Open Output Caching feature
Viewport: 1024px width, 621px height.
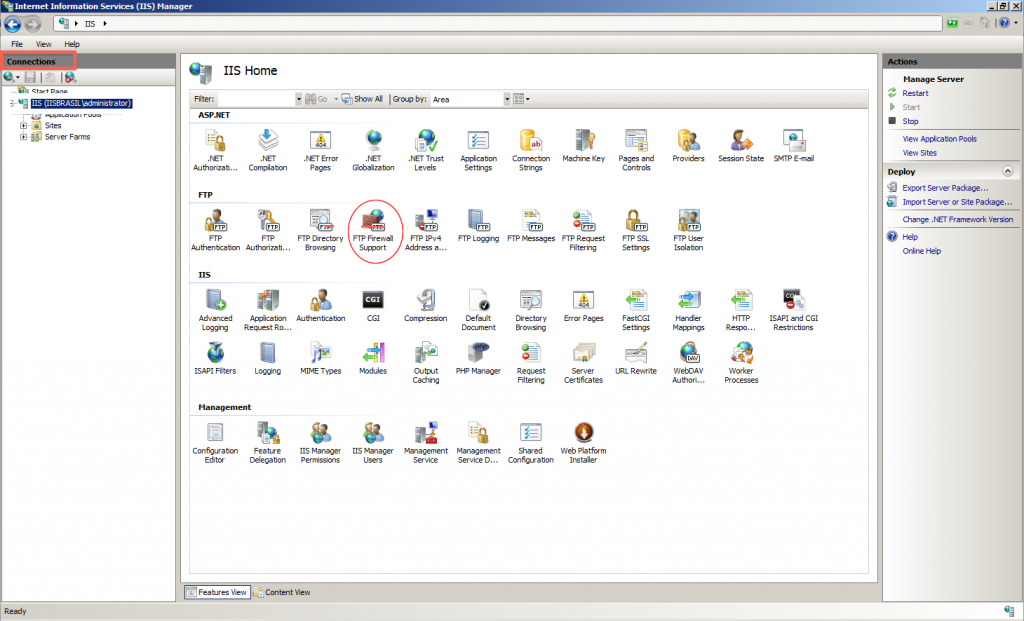coord(425,362)
